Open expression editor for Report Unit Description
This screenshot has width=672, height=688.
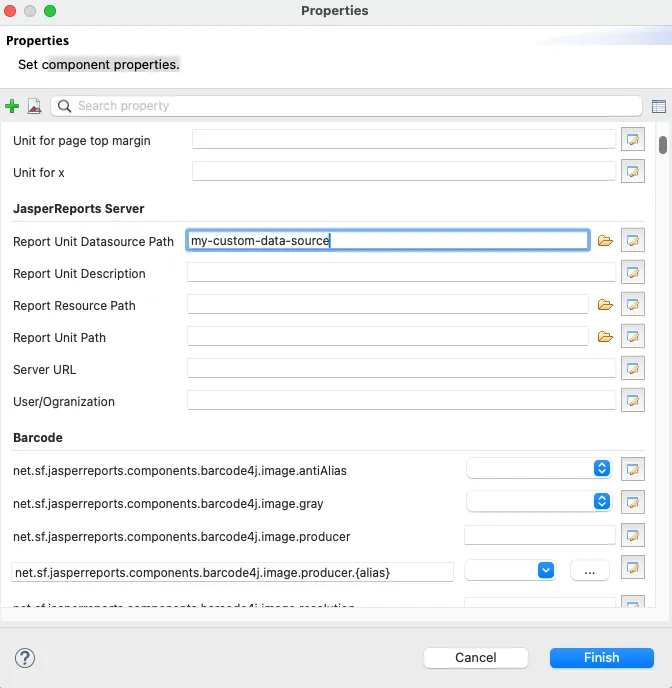(x=633, y=272)
